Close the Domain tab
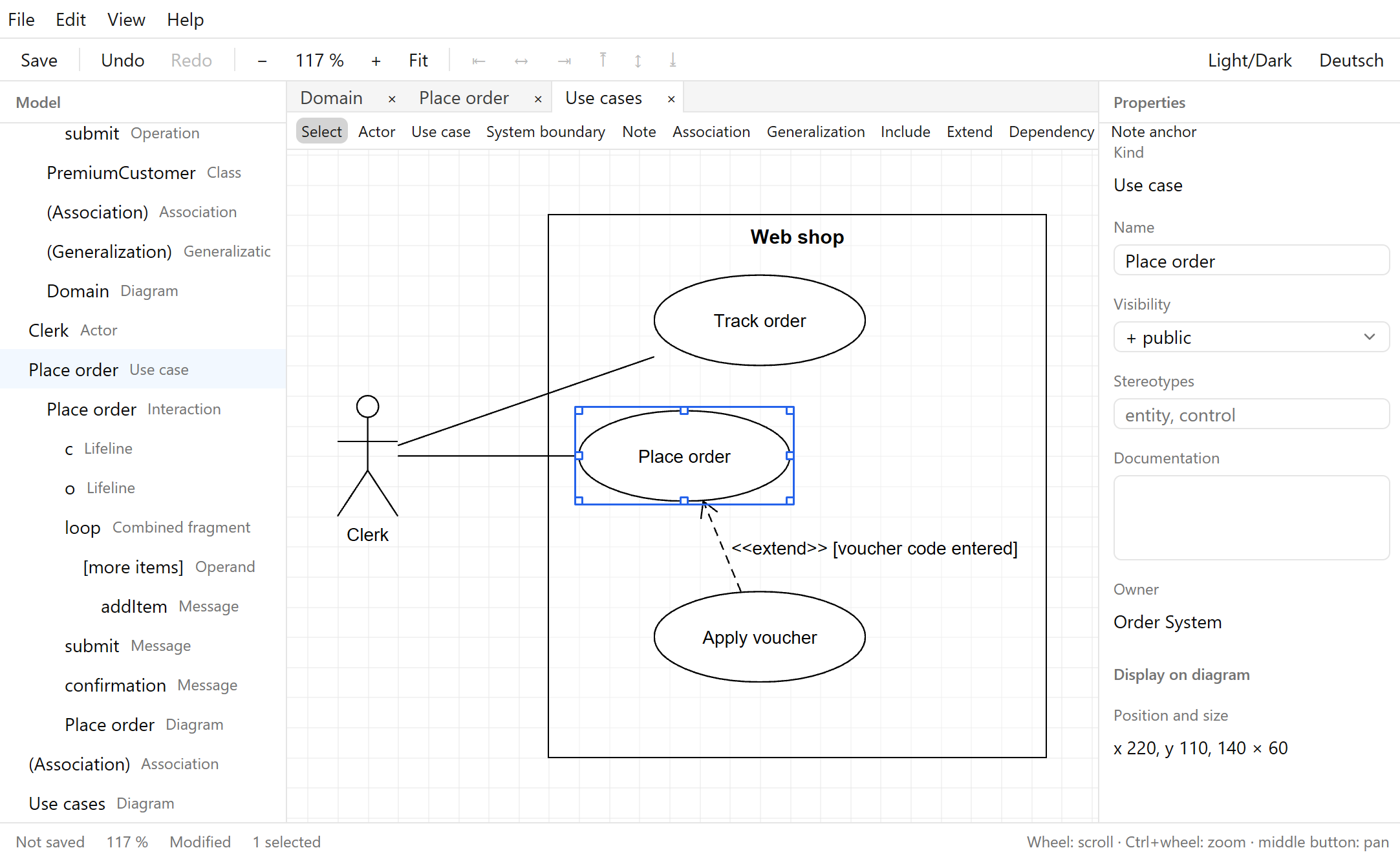Viewport: 1400px width, 859px height. [392, 99]
